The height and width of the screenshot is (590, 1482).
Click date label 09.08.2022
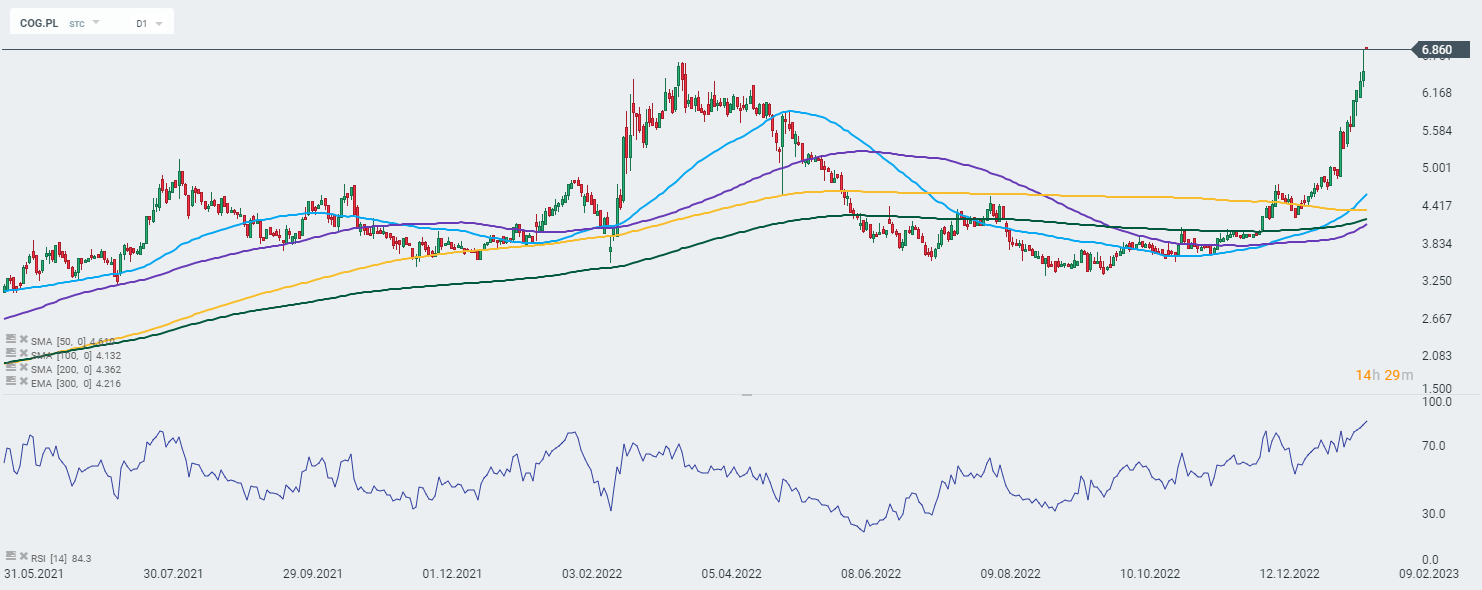tap(1011, 575)
